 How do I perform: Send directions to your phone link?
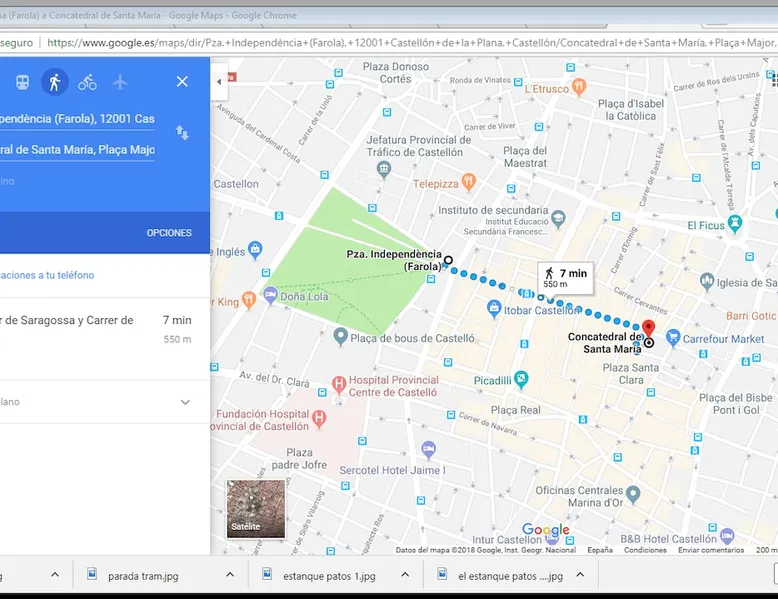pos(47,275)
